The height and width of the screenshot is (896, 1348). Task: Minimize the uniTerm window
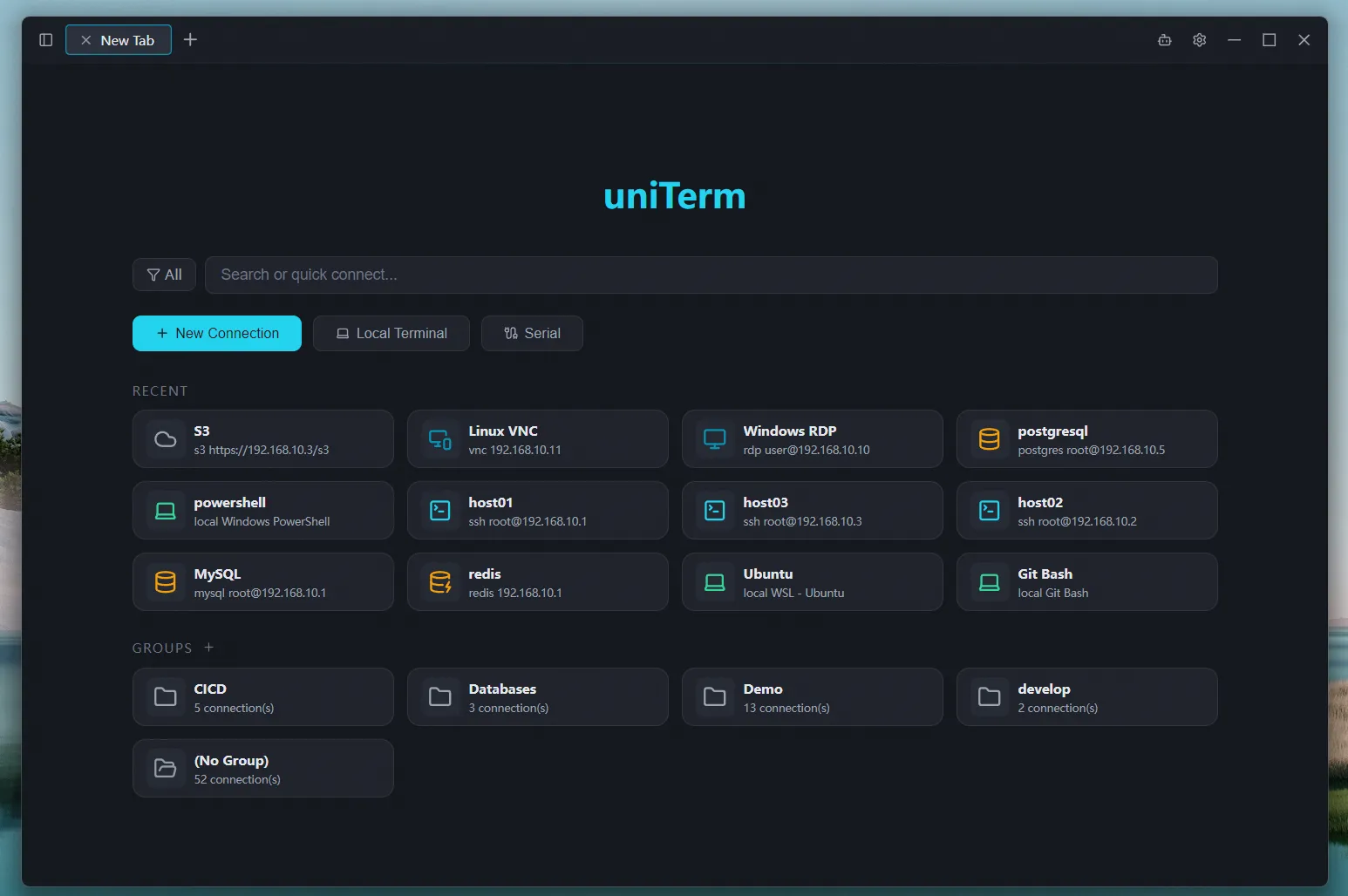coord(1234,40)
